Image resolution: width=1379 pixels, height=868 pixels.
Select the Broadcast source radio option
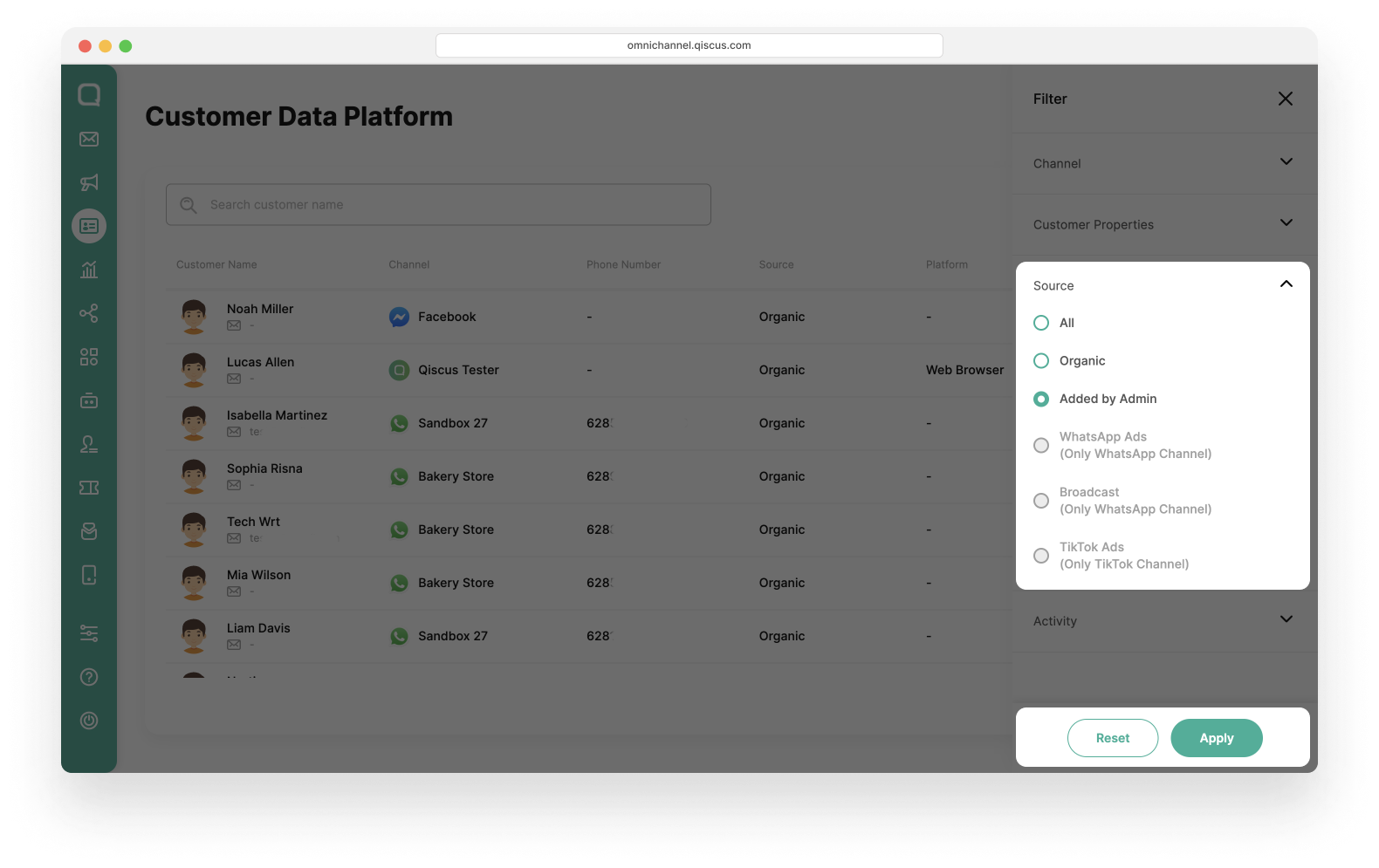(x=1041, y=501)
